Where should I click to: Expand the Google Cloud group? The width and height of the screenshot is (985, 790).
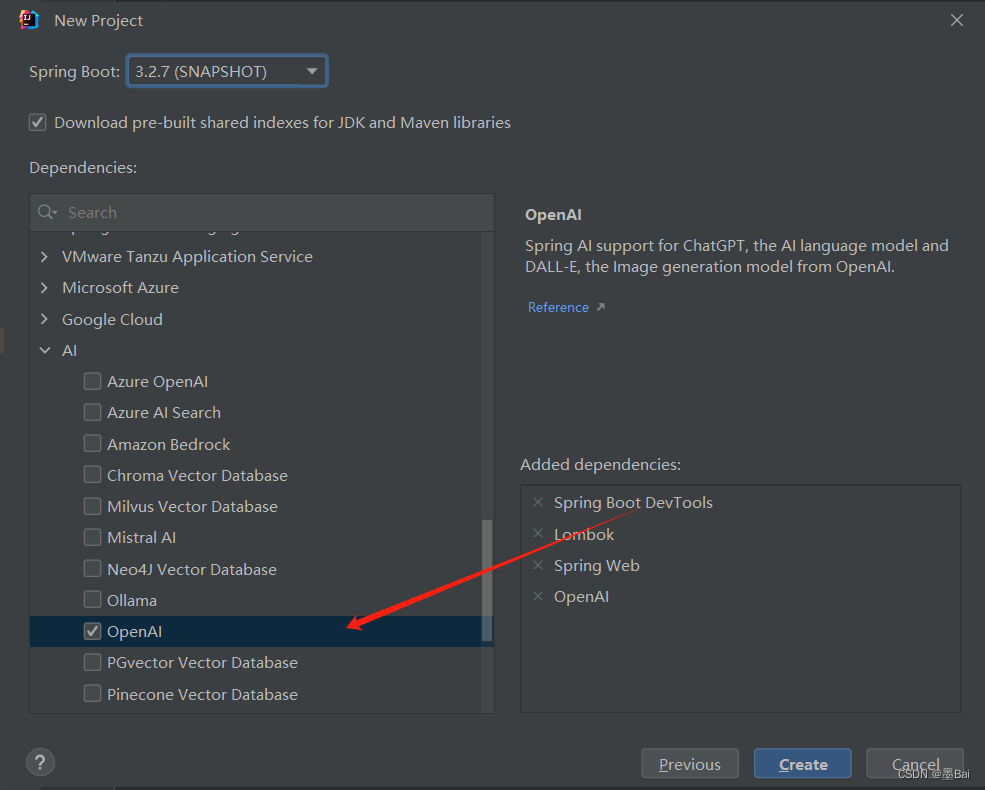tap(44, 319)
